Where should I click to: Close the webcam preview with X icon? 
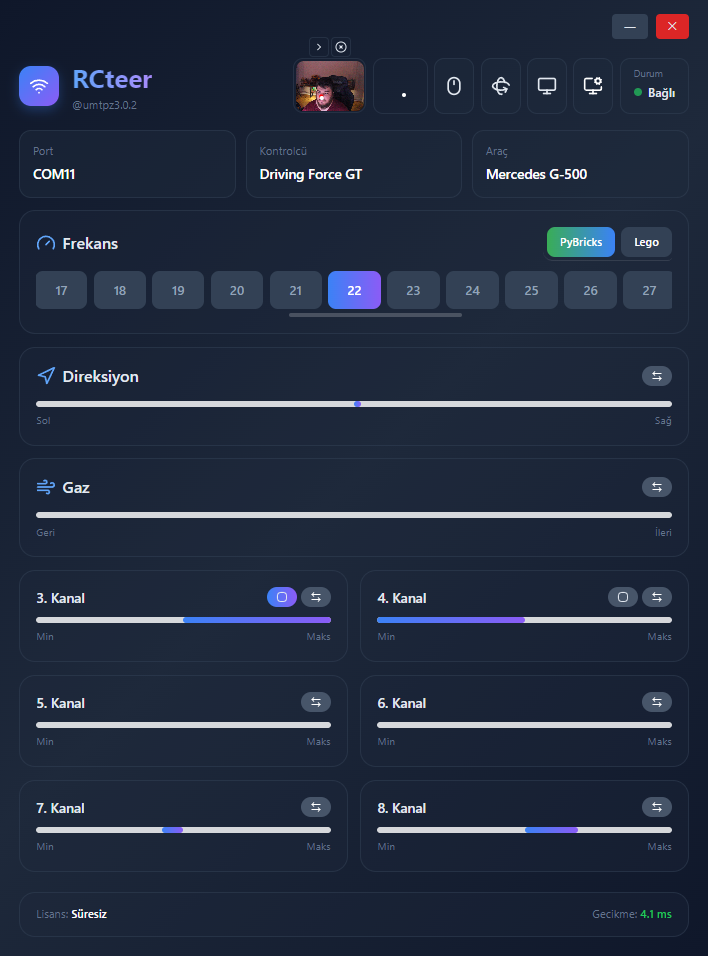[341, 47]
